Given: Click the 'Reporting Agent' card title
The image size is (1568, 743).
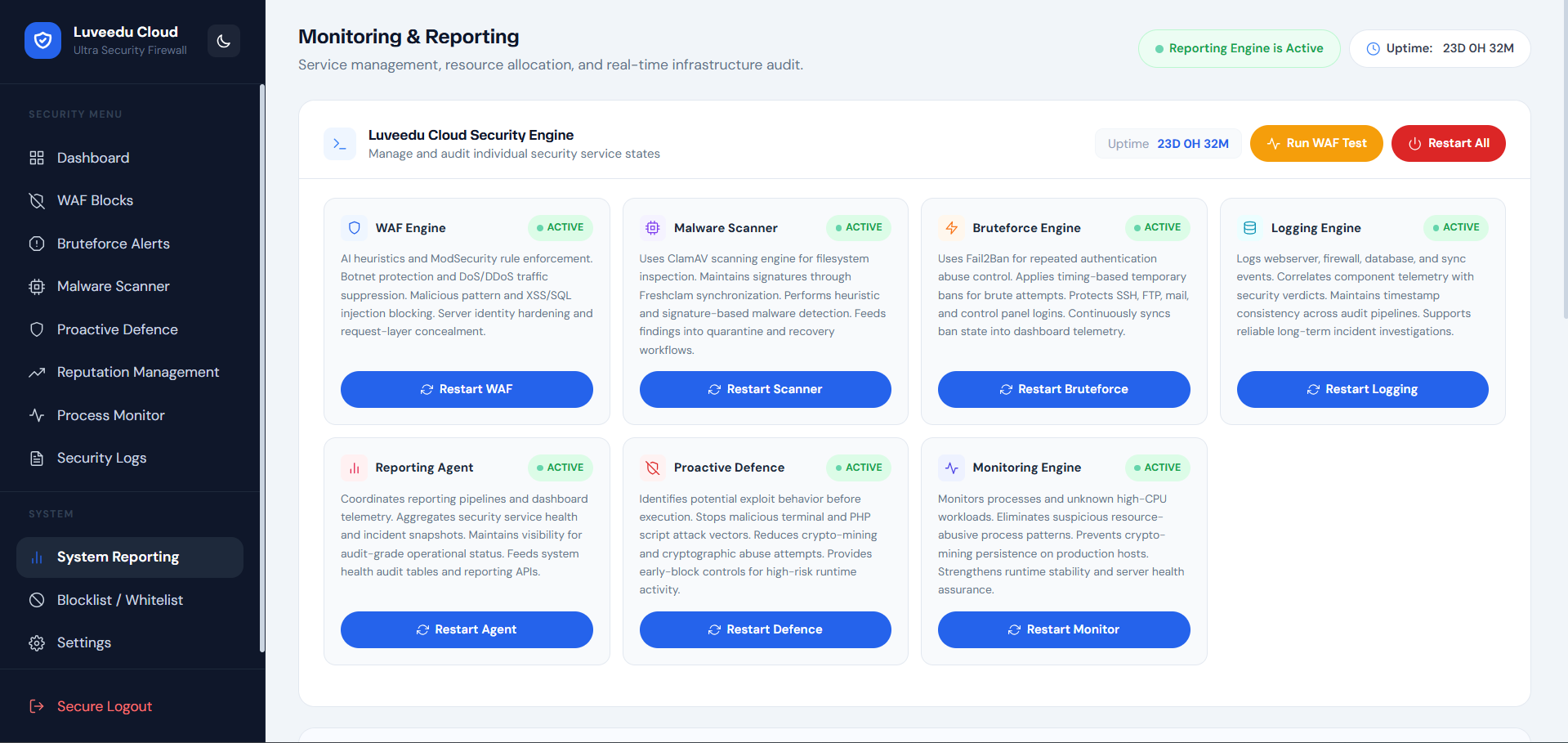Looking at the screenshot, I should pyautogui.click(x=424, y=468).
